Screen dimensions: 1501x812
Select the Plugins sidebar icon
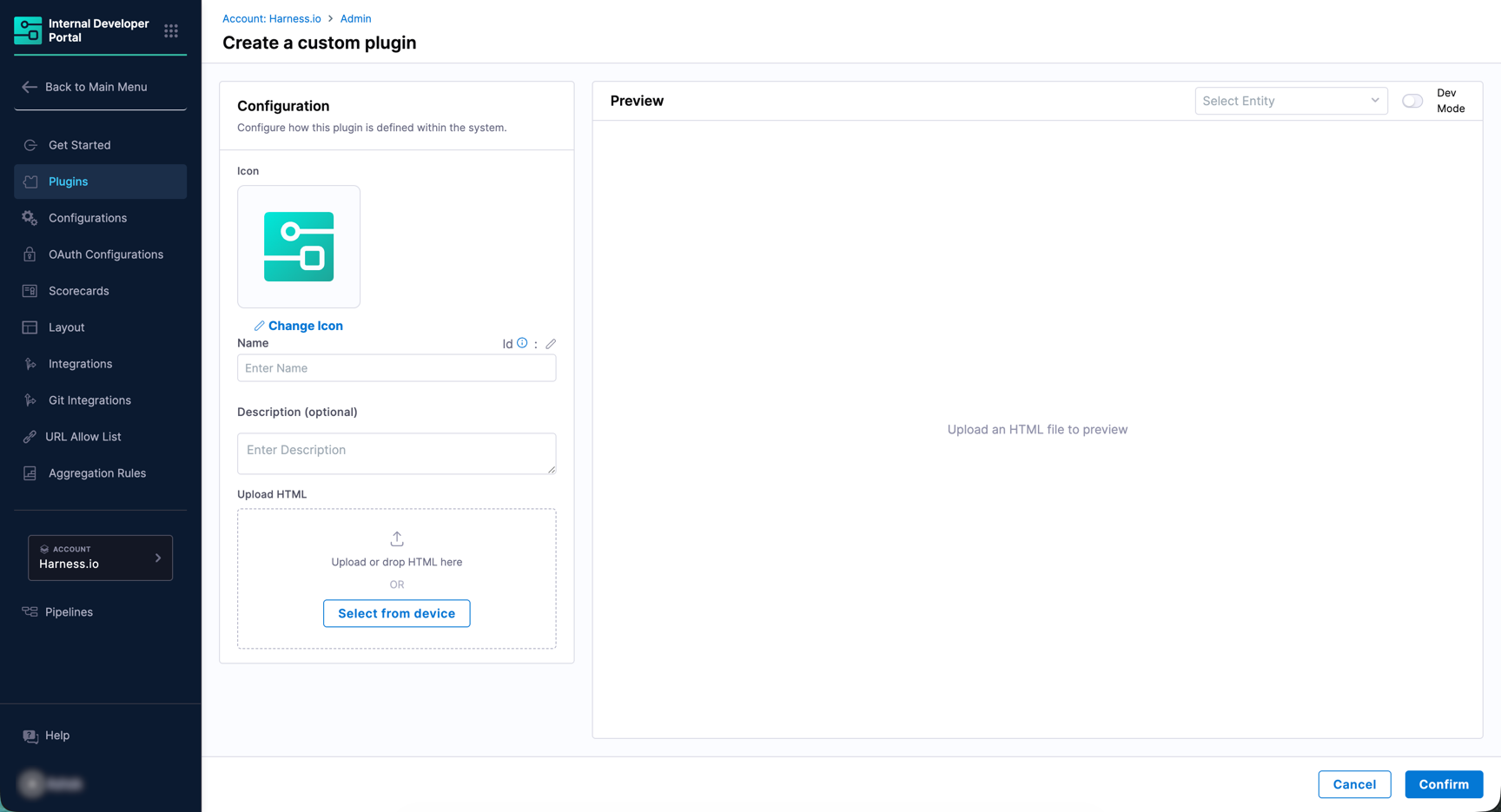tap(29, 182)
